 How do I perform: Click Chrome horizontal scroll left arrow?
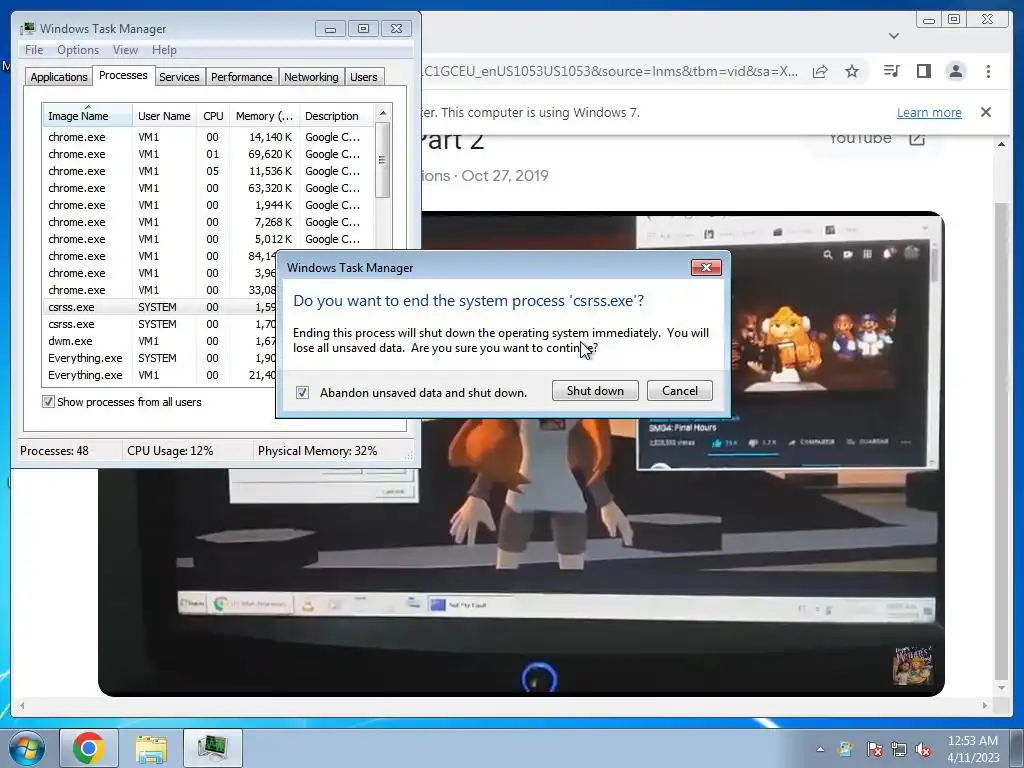22,705
